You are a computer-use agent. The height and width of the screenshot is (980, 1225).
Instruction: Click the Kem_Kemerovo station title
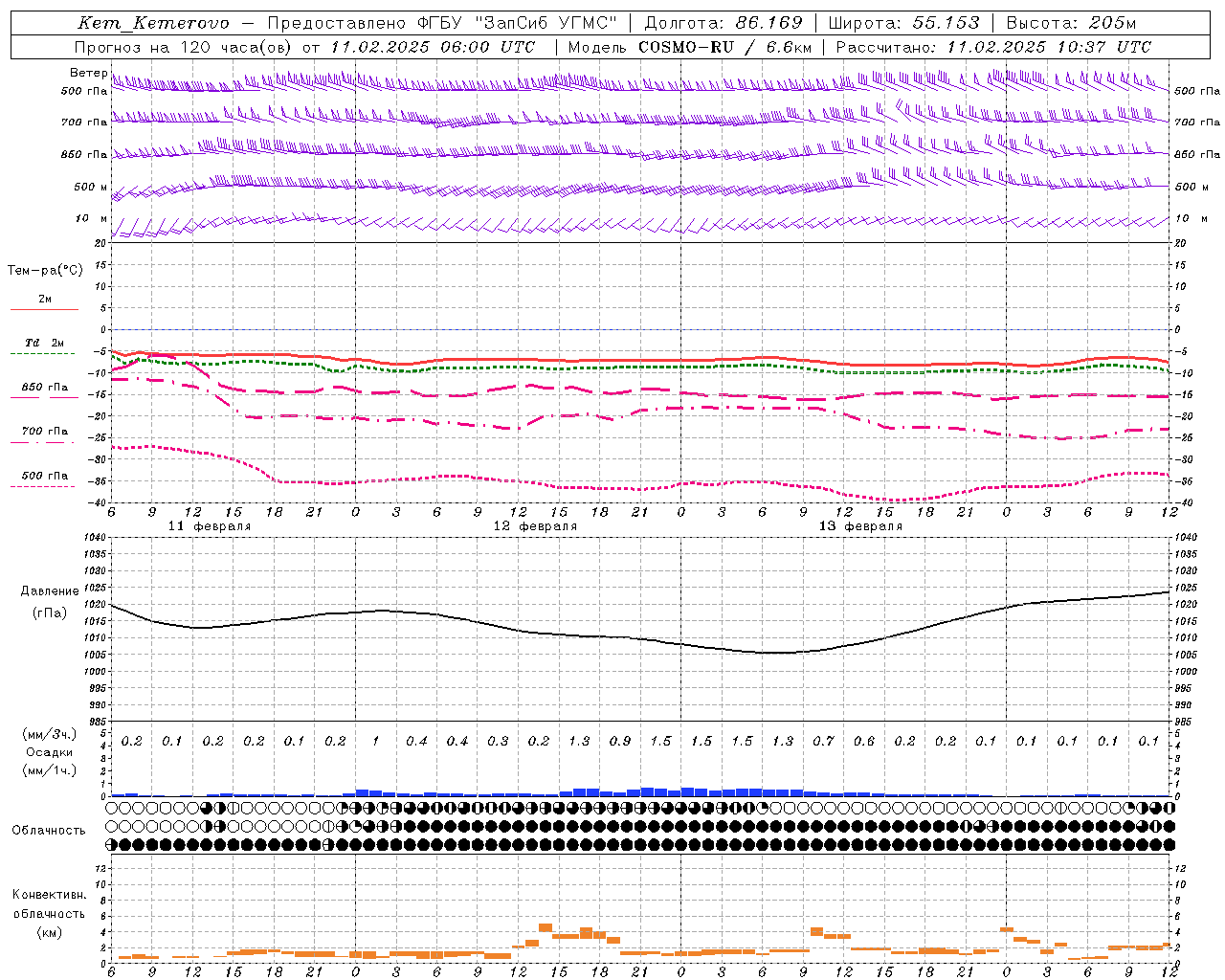tap(153, 23)
